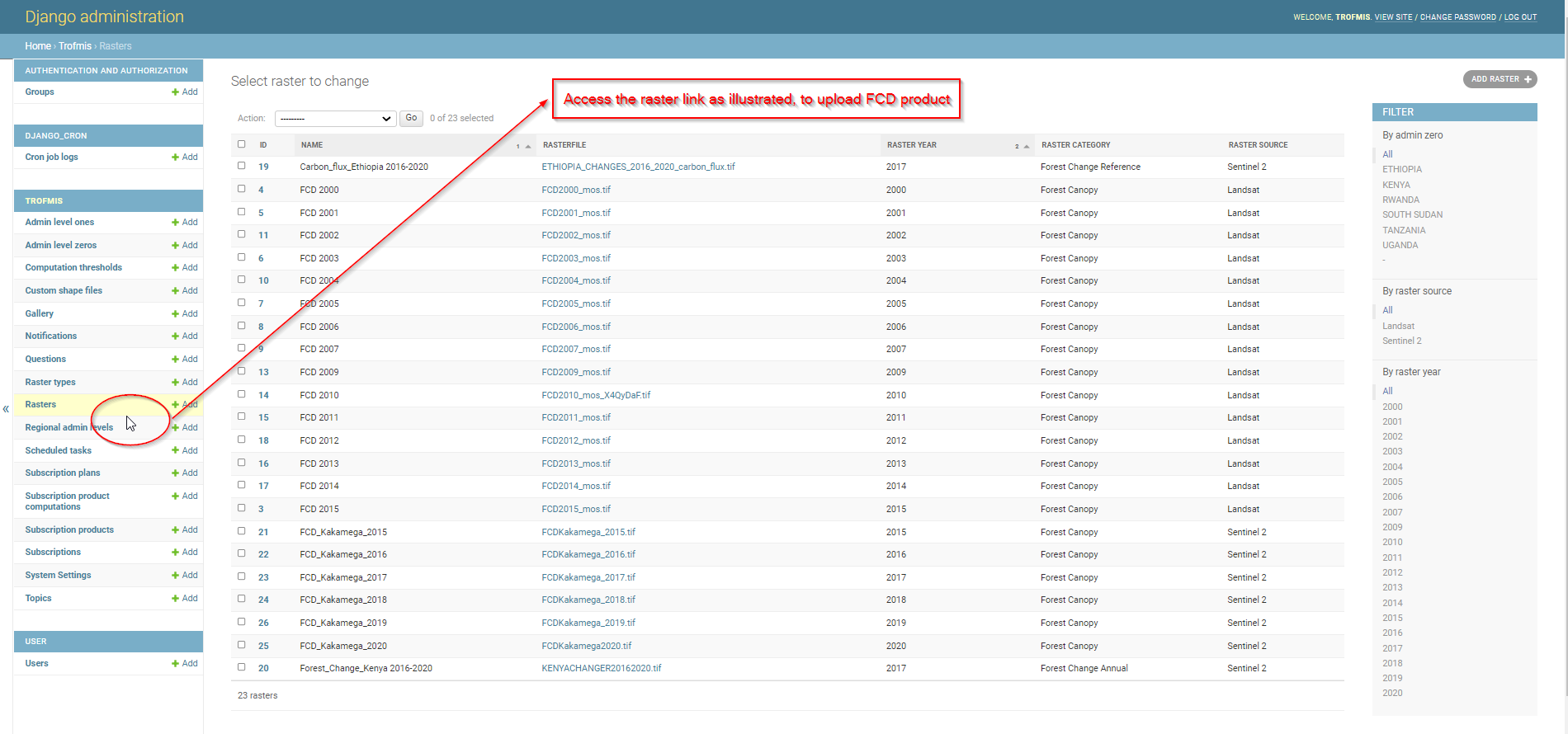
Task: Select the Forest_Change_Kenya 2016-2020 checkbox
Action: point(242,667)
